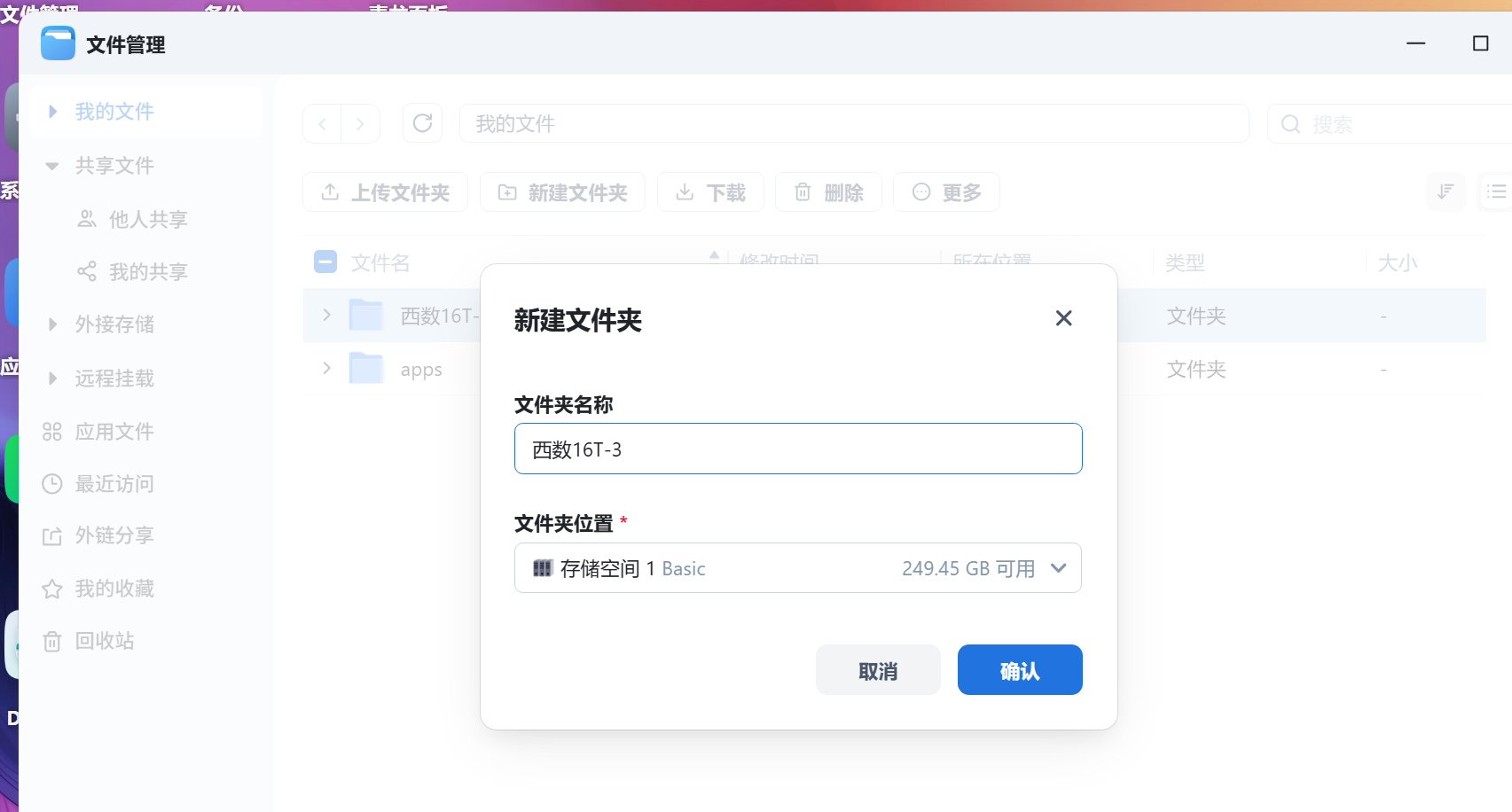
Task: Open the sort order options icon
Action: click(x=1445, y=191)
